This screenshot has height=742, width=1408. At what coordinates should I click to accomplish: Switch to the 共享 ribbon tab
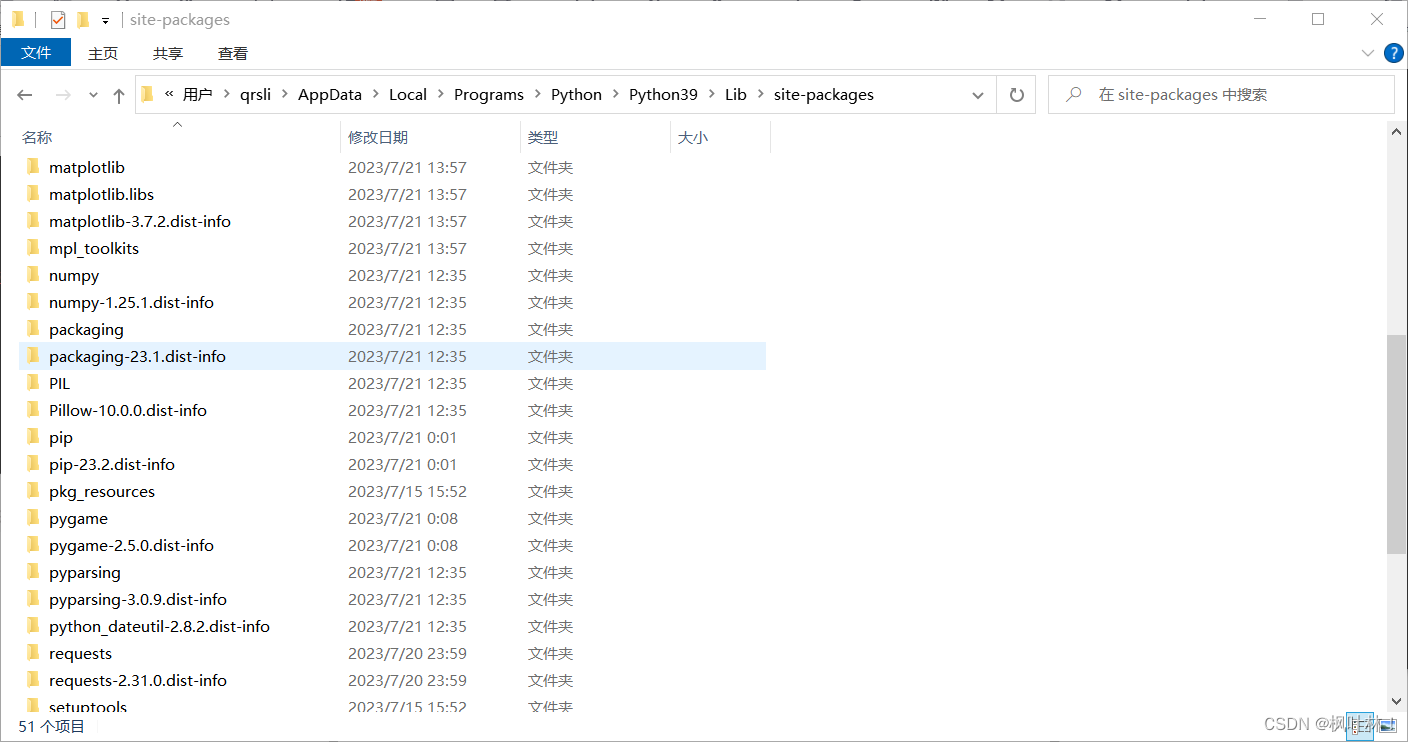point(168,53)
